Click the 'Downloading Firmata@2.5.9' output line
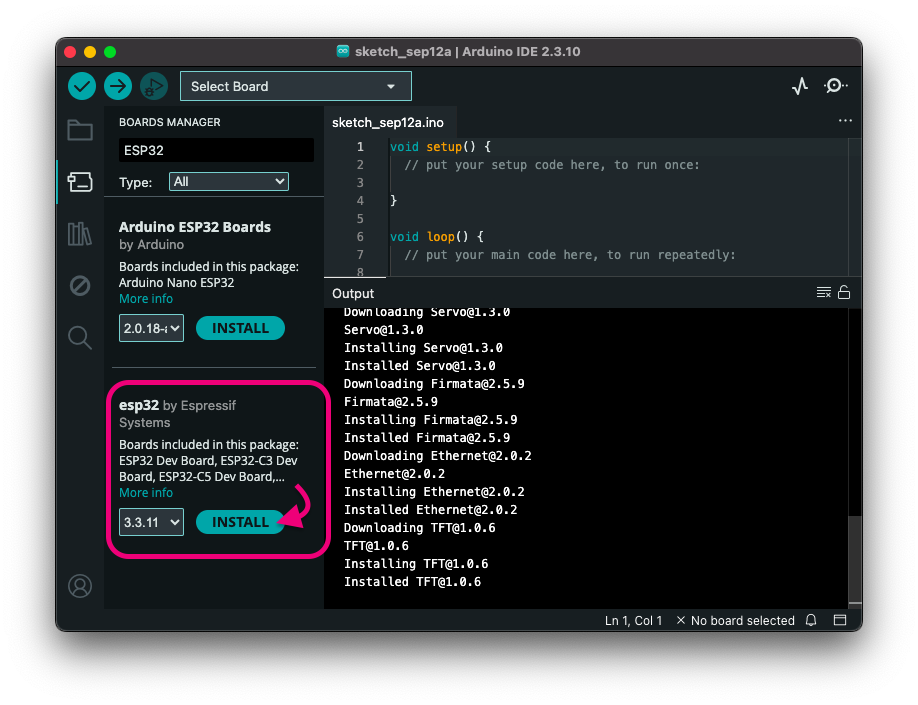This screenshot has height=705, width=918. 434,384
